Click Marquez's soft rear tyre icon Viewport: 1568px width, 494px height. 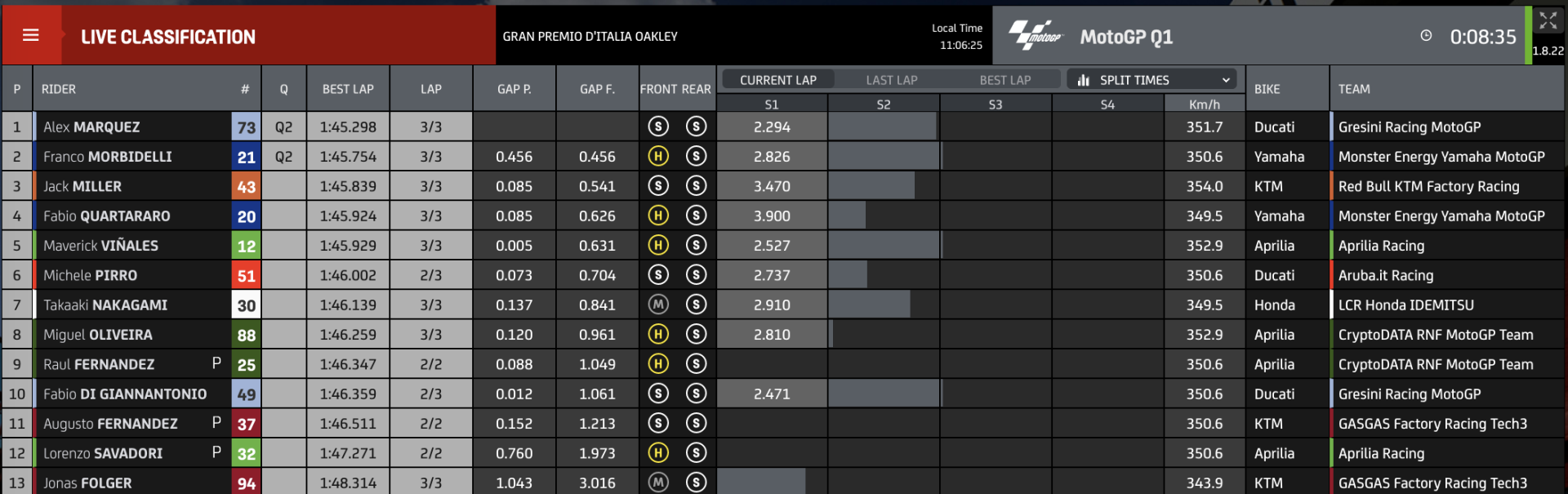coord(696,127)
